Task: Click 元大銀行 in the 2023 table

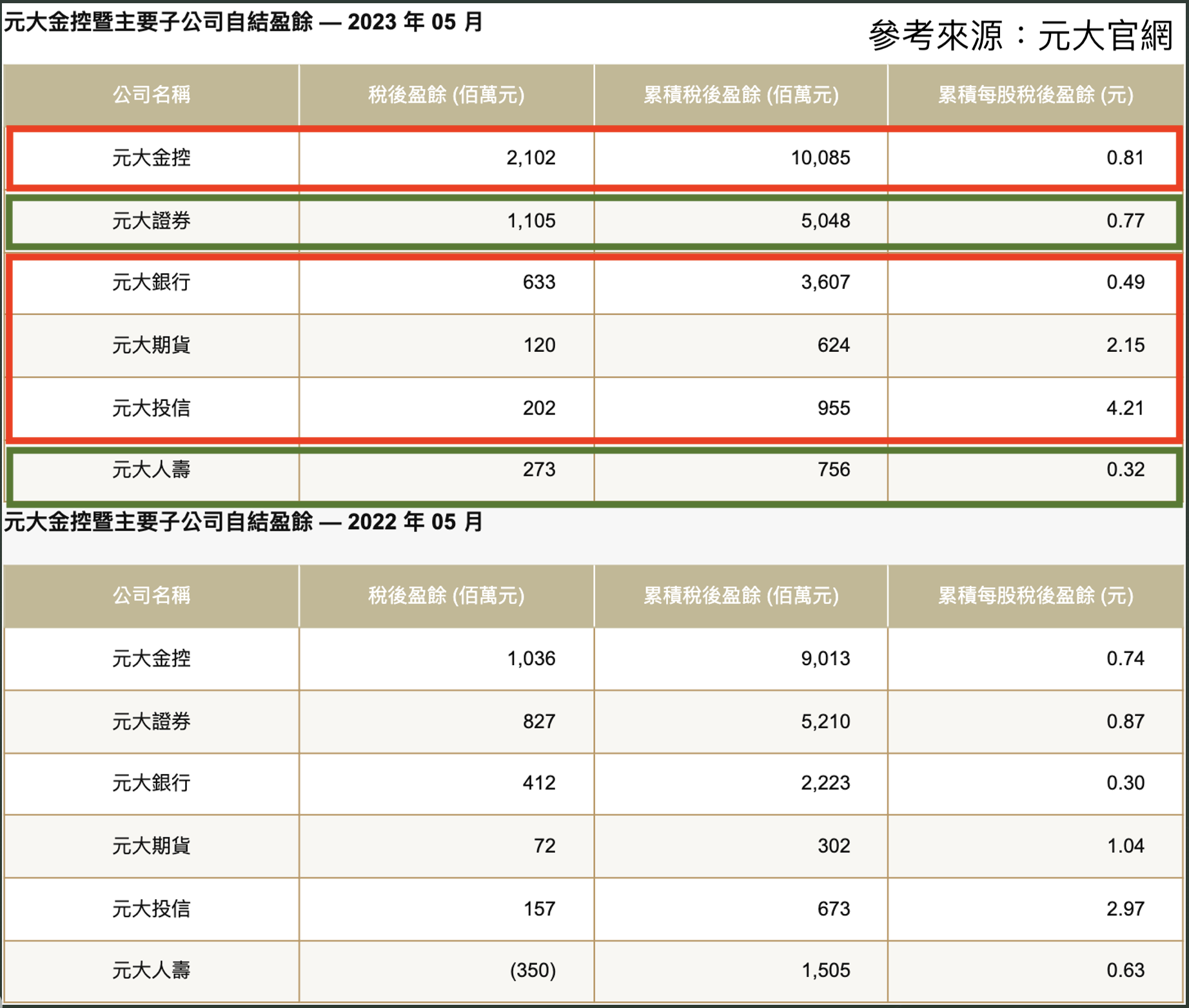Action: point(152,282)
